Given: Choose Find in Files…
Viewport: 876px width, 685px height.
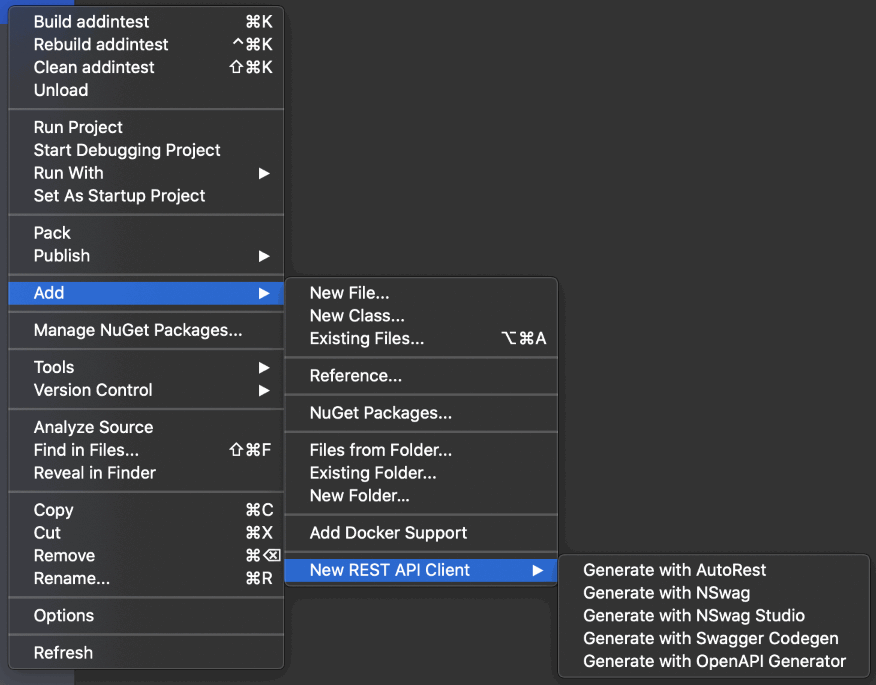Looking at the screenshot, I should click(146, 450).
